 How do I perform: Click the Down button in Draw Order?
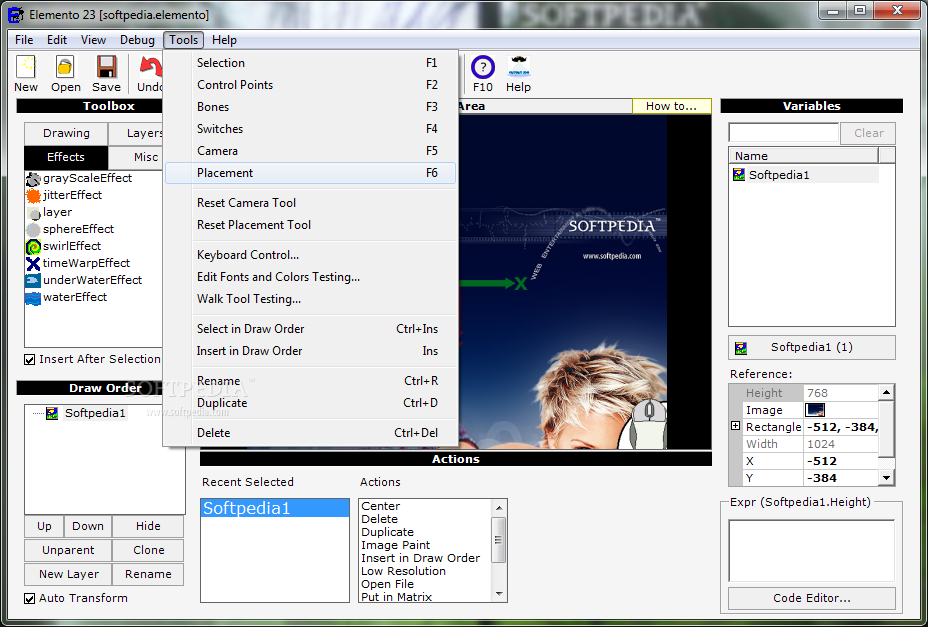click(88, 526)
